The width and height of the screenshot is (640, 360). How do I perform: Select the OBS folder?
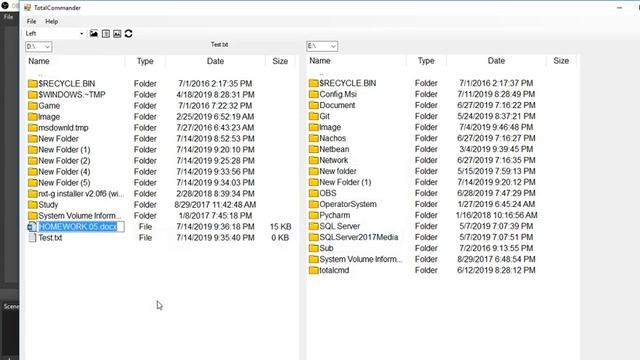[x=323, y=193]
